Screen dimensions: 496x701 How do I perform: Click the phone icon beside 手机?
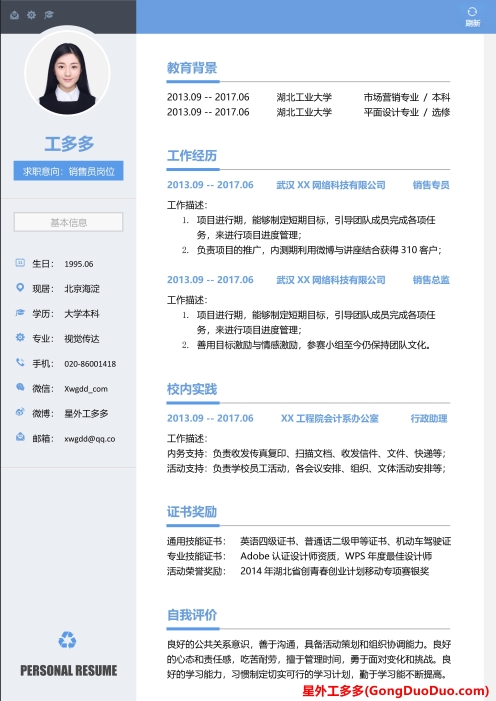click(20, 362)
